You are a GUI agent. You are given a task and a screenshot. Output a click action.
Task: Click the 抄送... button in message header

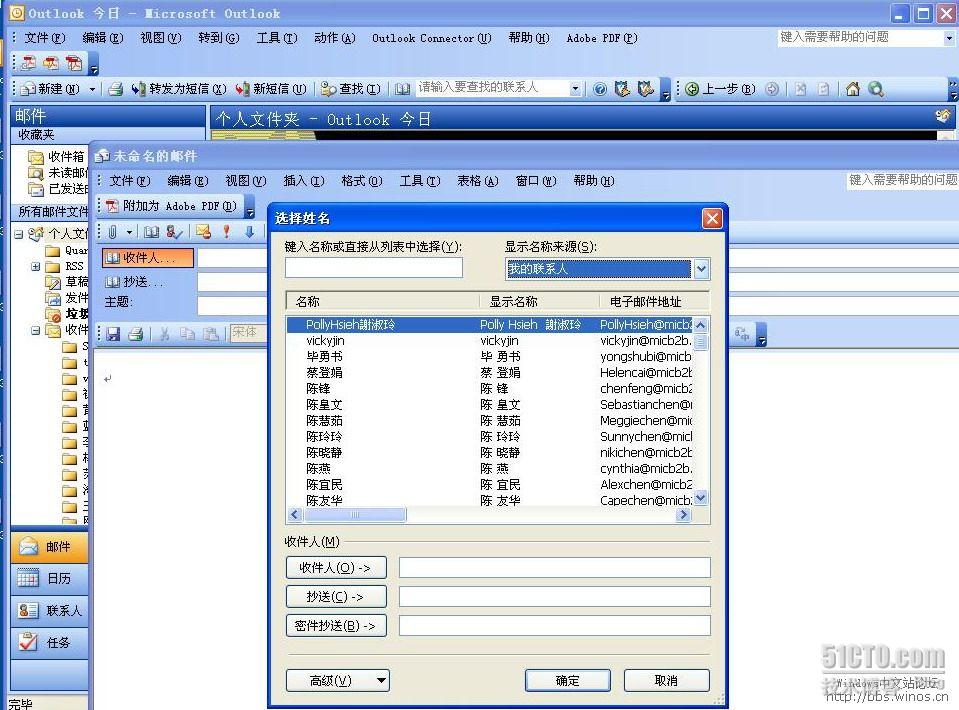pos(135,283)
